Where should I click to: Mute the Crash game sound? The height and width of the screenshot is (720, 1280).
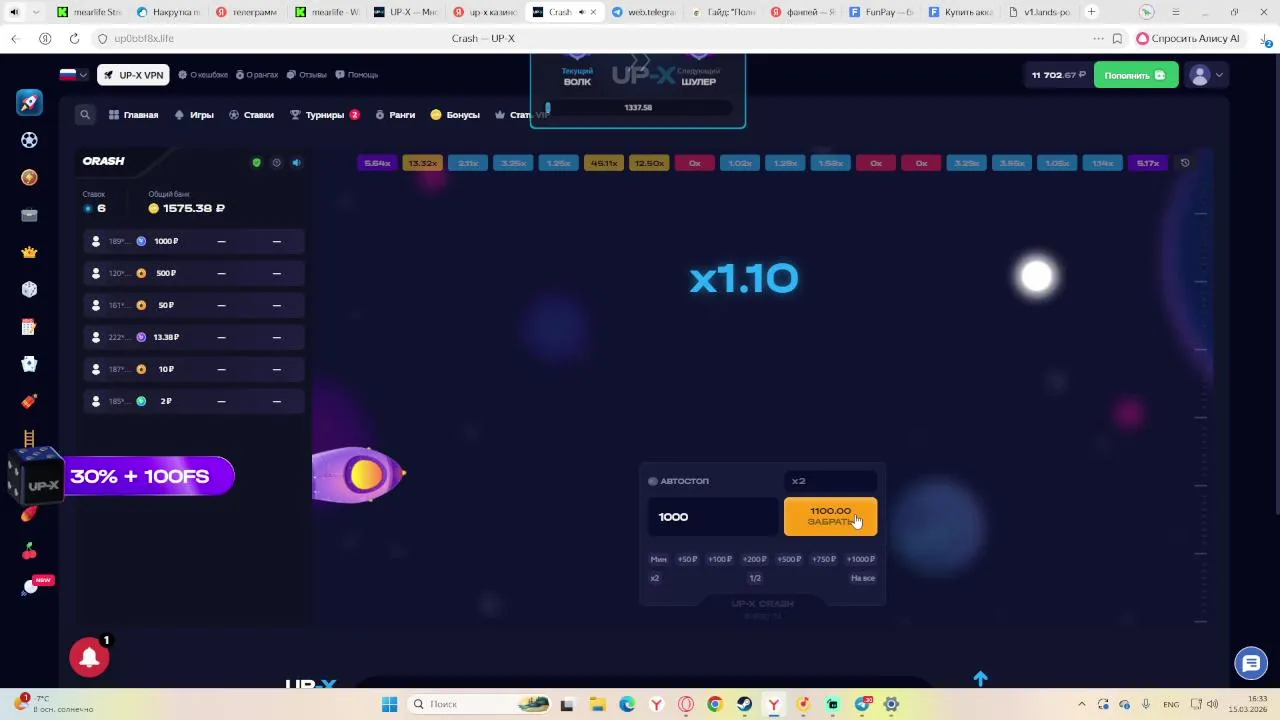point(296,162)
